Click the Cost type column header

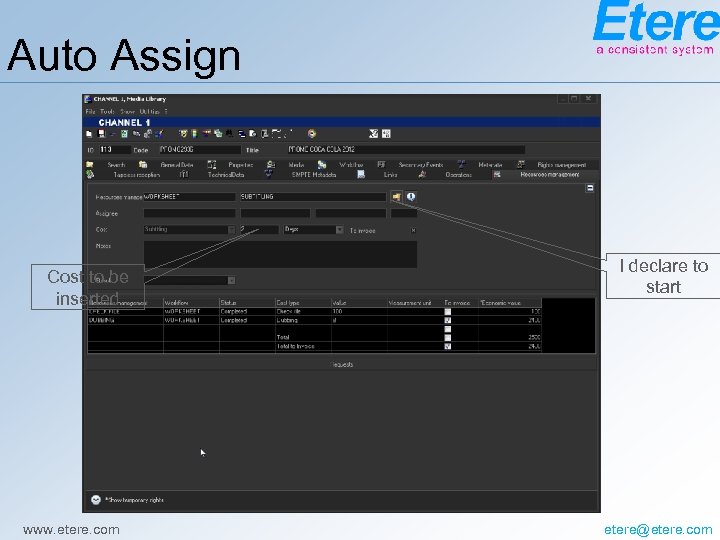(x=303, y=303)
